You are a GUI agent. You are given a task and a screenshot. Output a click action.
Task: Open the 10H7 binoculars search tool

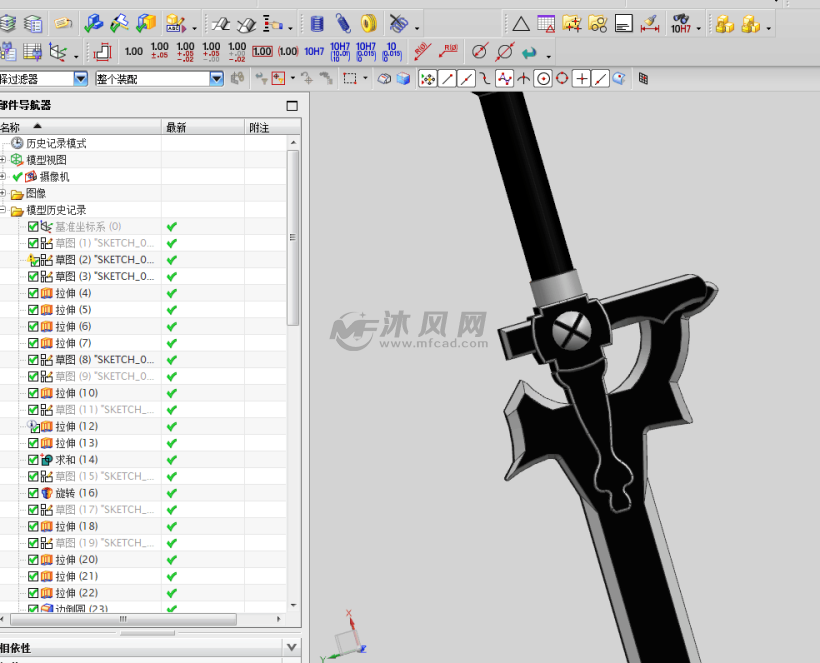(x=681, y=24)
